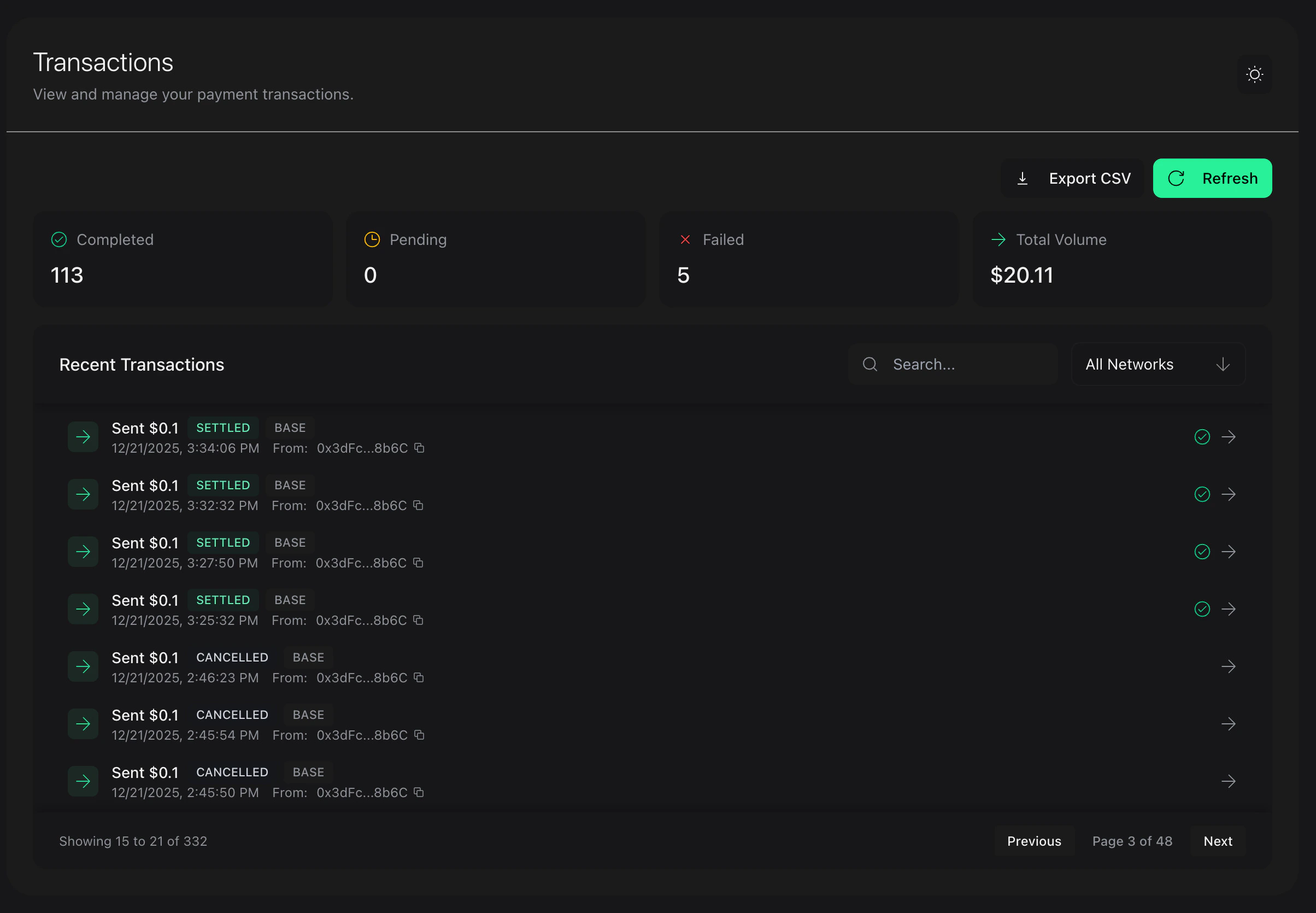Click the Completed card checkmark icon
This screenshot has height=913, width=1316.
(x=59, y=239)
